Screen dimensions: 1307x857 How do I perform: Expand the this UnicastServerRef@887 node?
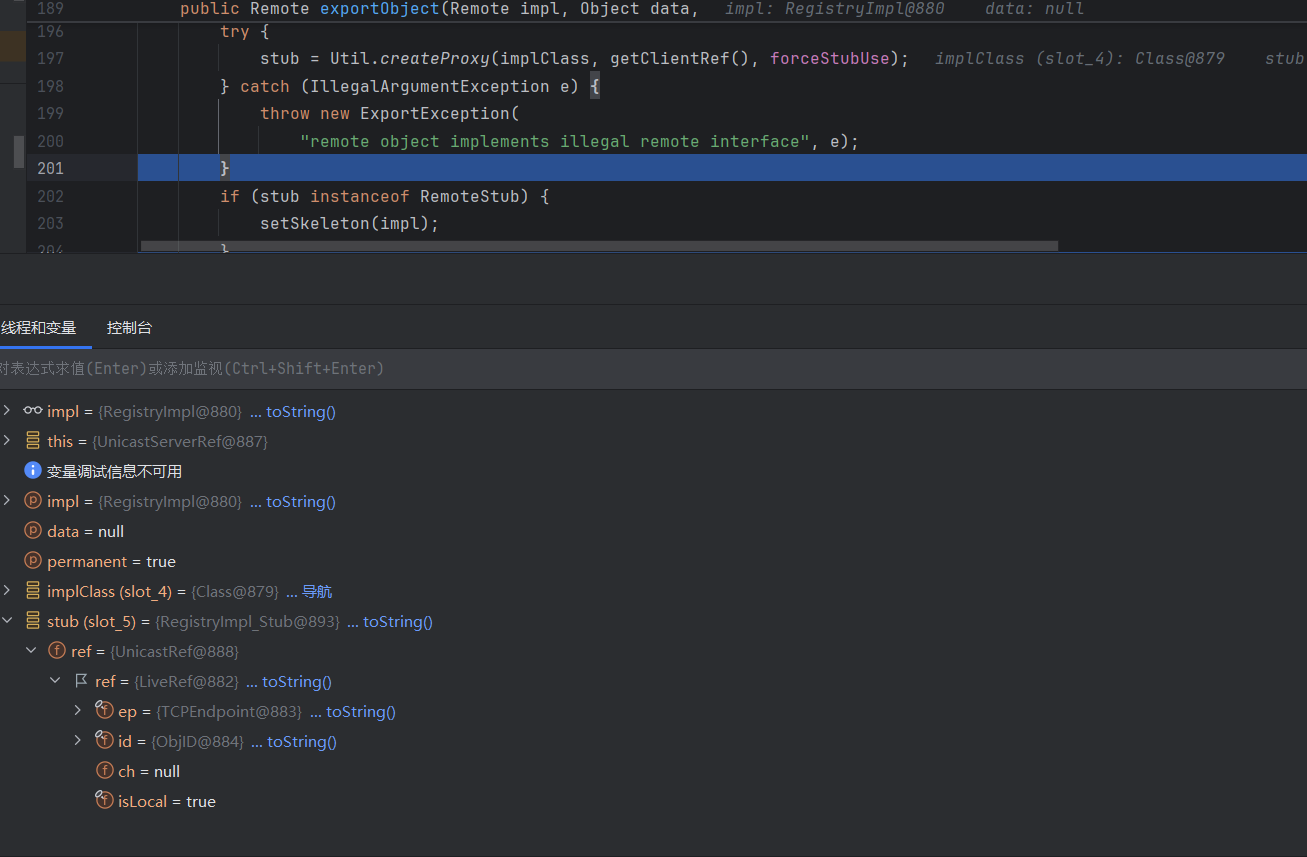8,441
